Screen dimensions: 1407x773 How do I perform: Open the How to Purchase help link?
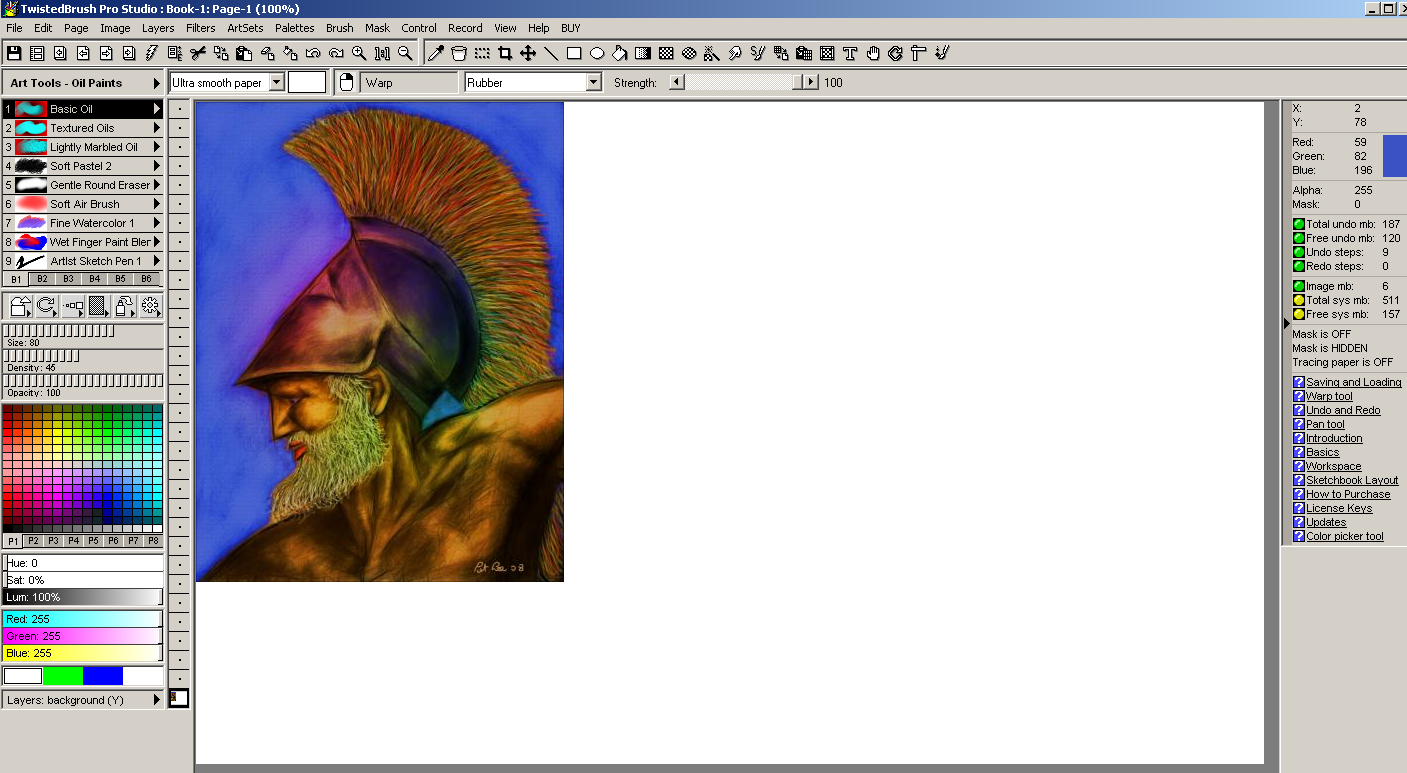(1348, 494)
